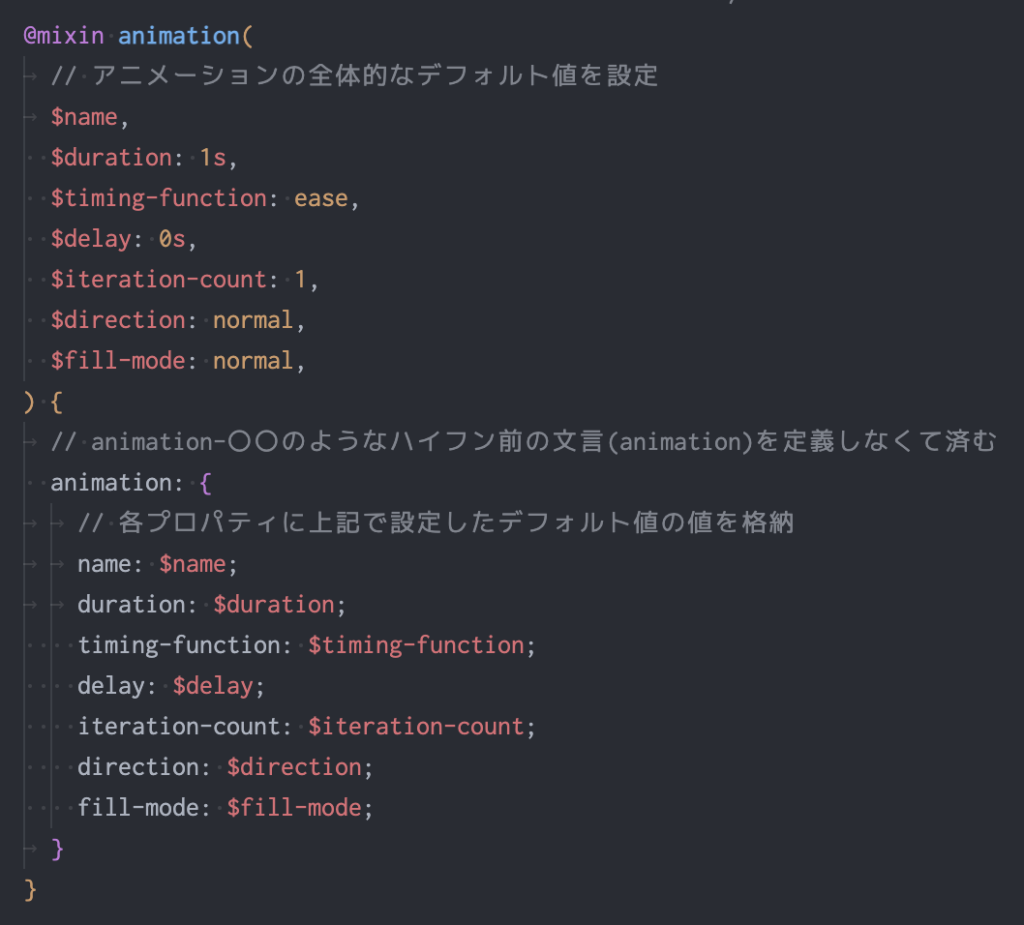This screenshot has height=925, width=1024.
Task: Click the $delay value in delay property
Action: 213,686
